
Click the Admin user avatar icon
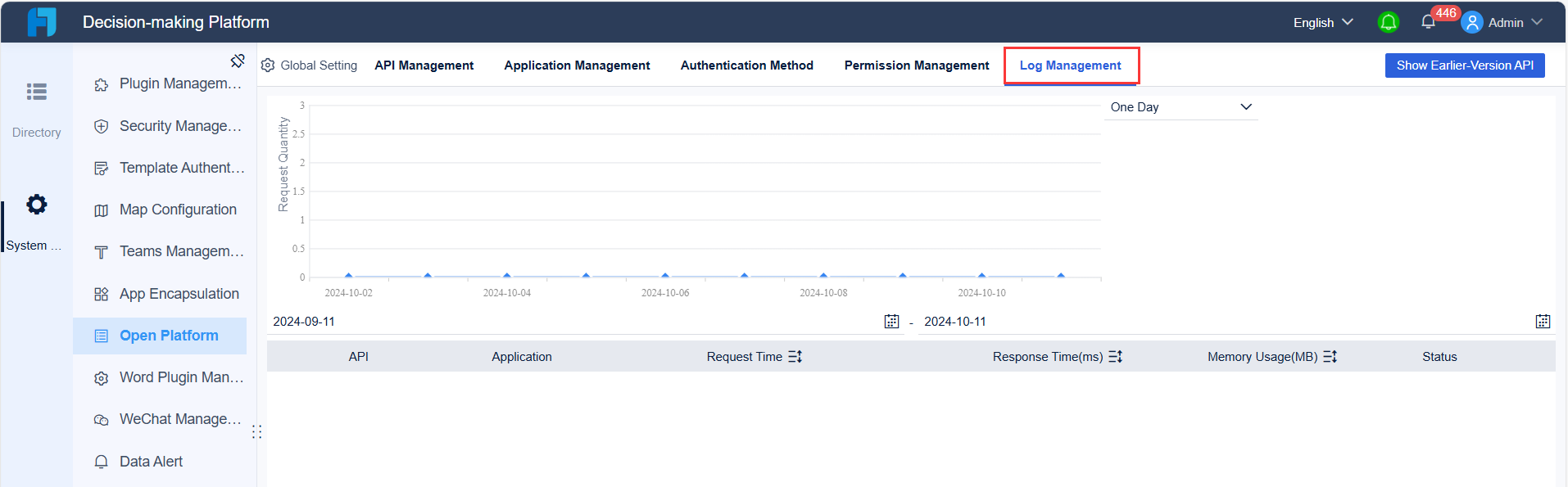tap(1472, 22)
